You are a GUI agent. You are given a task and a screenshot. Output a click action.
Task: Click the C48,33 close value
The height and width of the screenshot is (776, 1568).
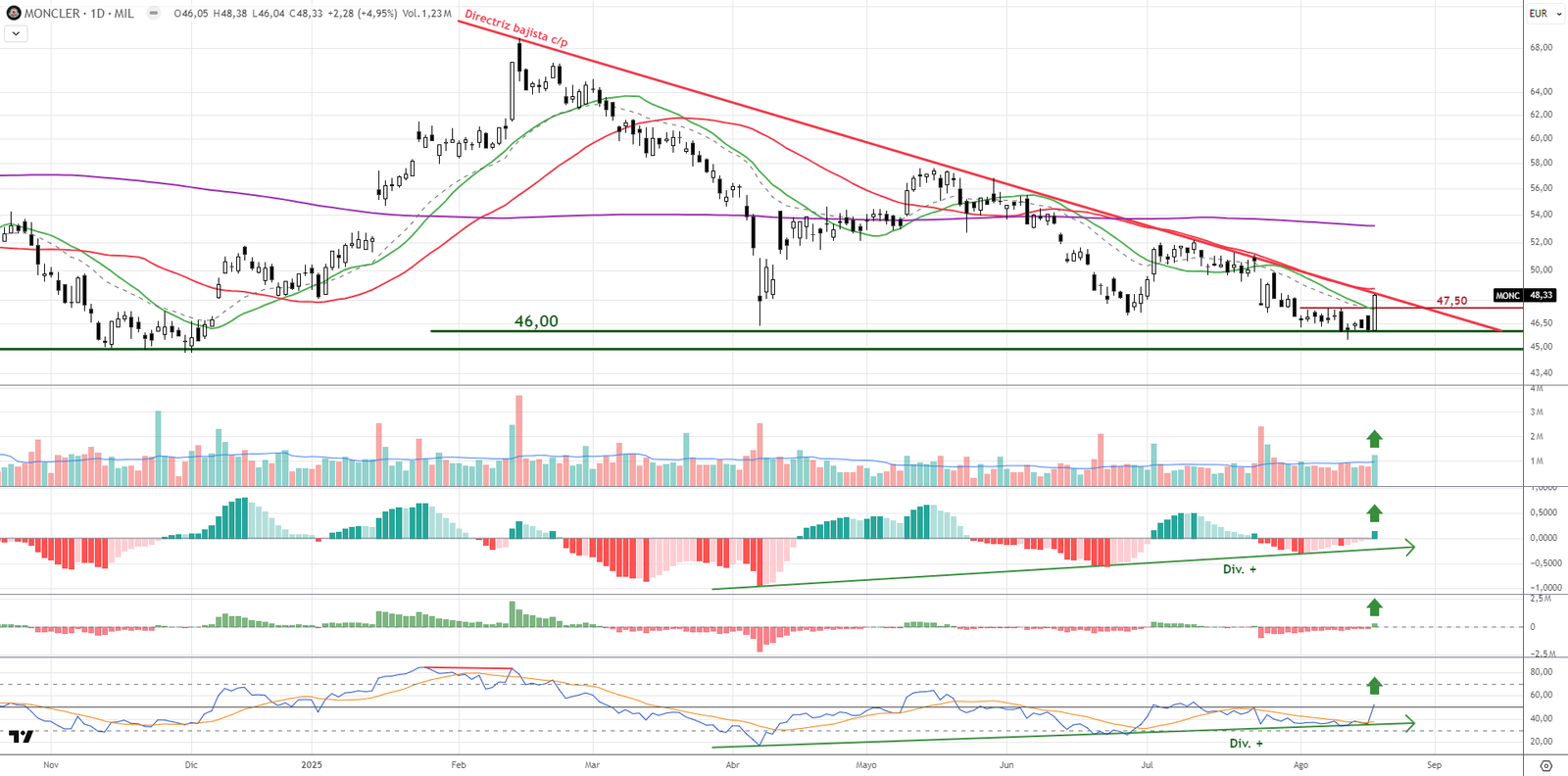(306, 14)
